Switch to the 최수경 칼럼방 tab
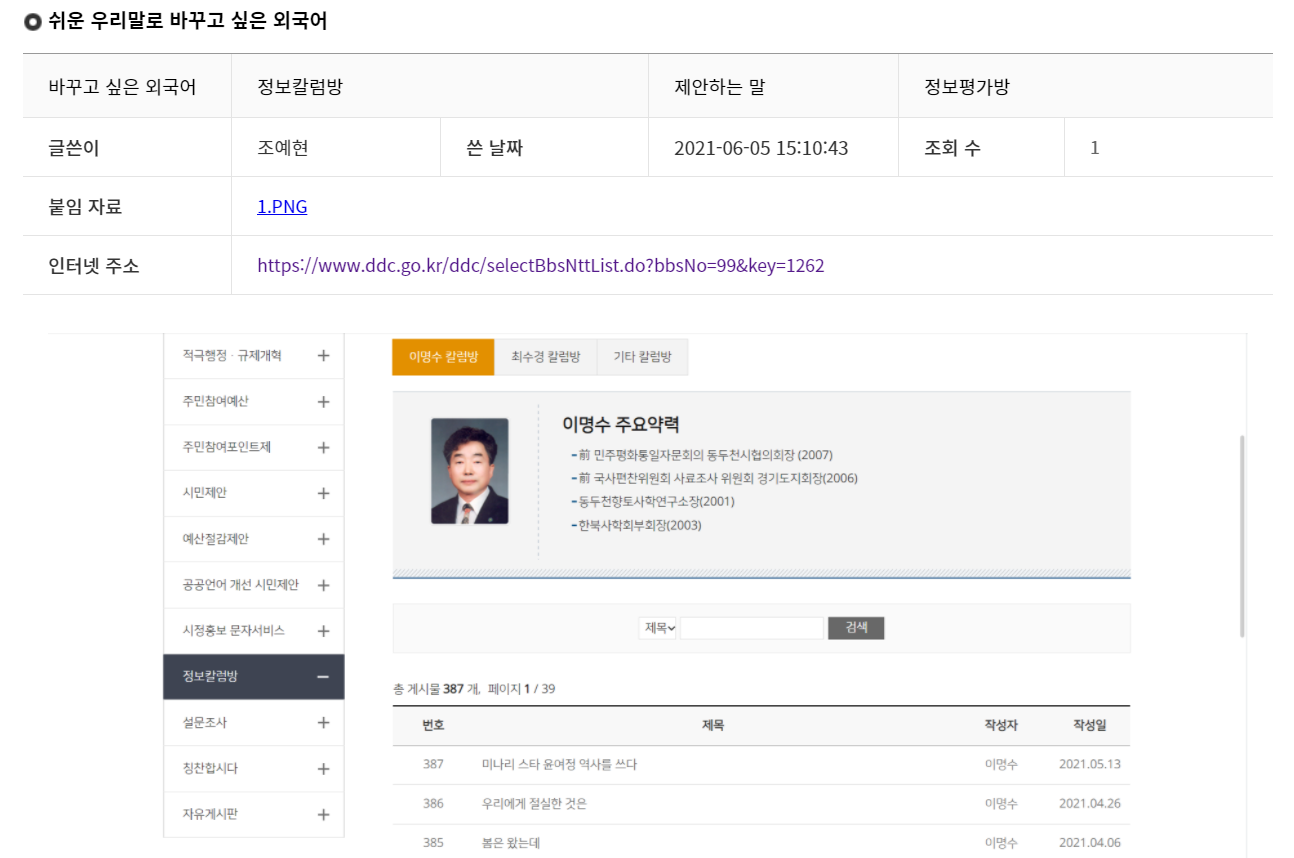 pyautogui.click(x=545, y=357)
